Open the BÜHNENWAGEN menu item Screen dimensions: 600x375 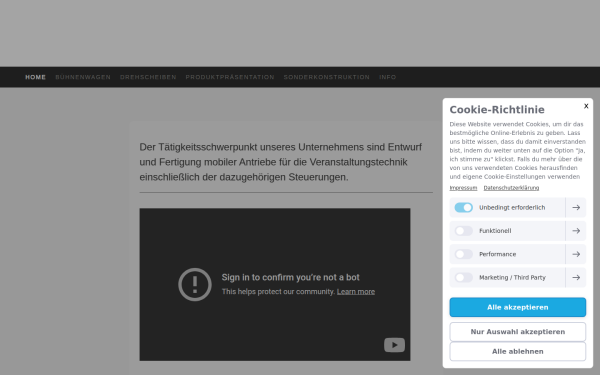tap(83, 77)
